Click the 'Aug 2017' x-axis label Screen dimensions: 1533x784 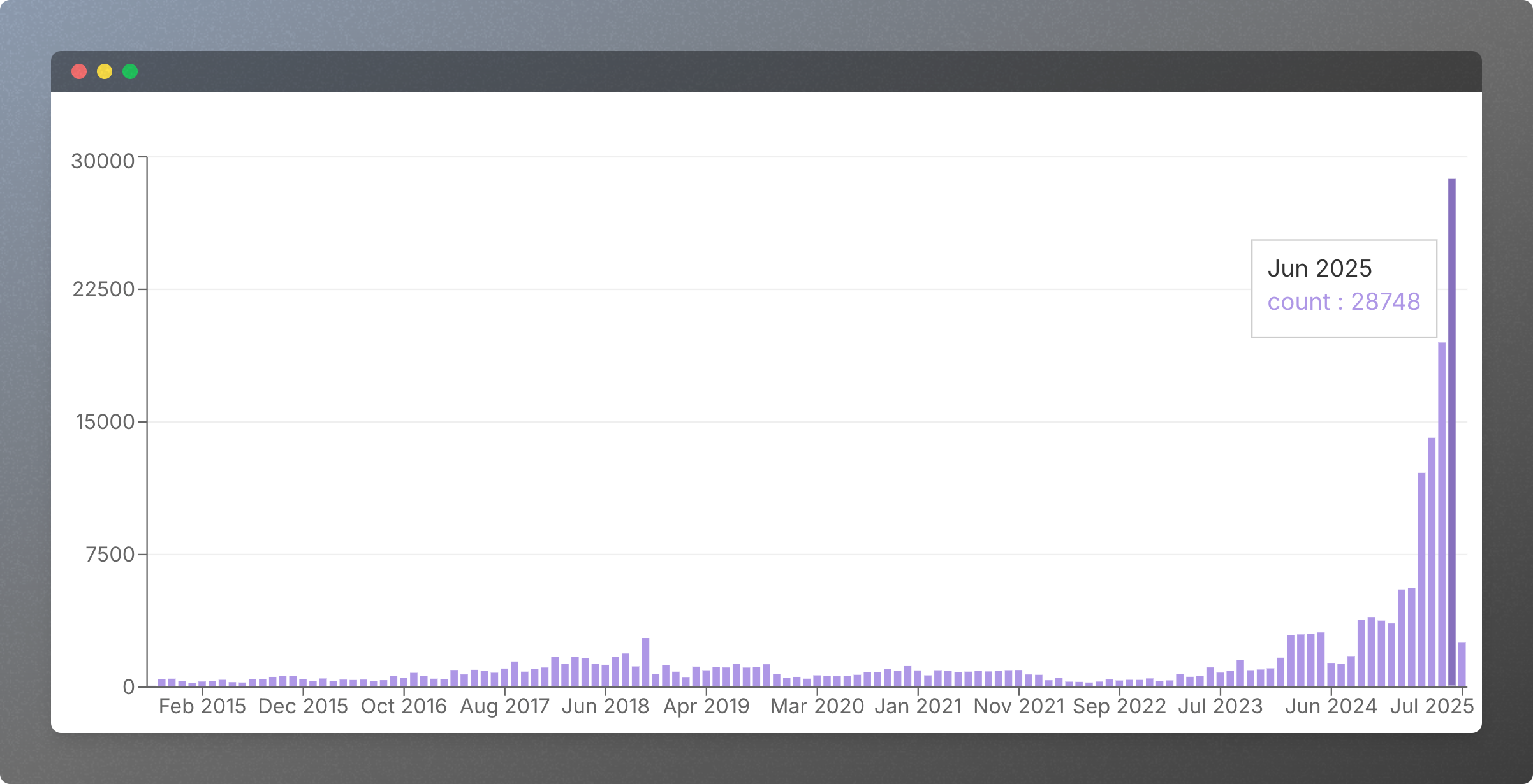coord(504,706)
